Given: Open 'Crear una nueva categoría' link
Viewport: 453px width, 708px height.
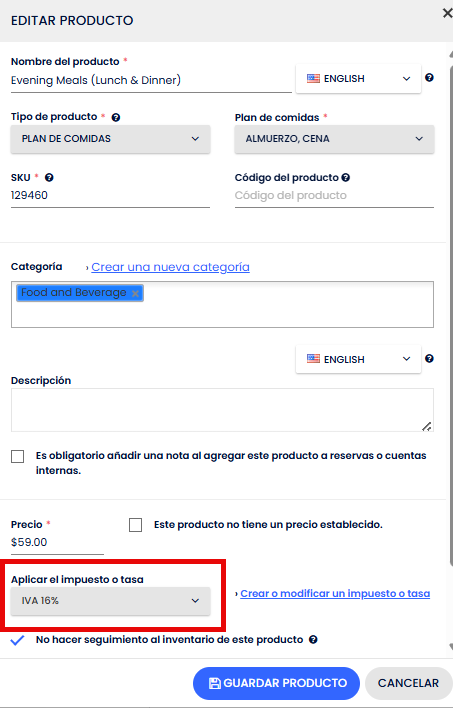Looking at the screenshot, I should click(170, 267).
